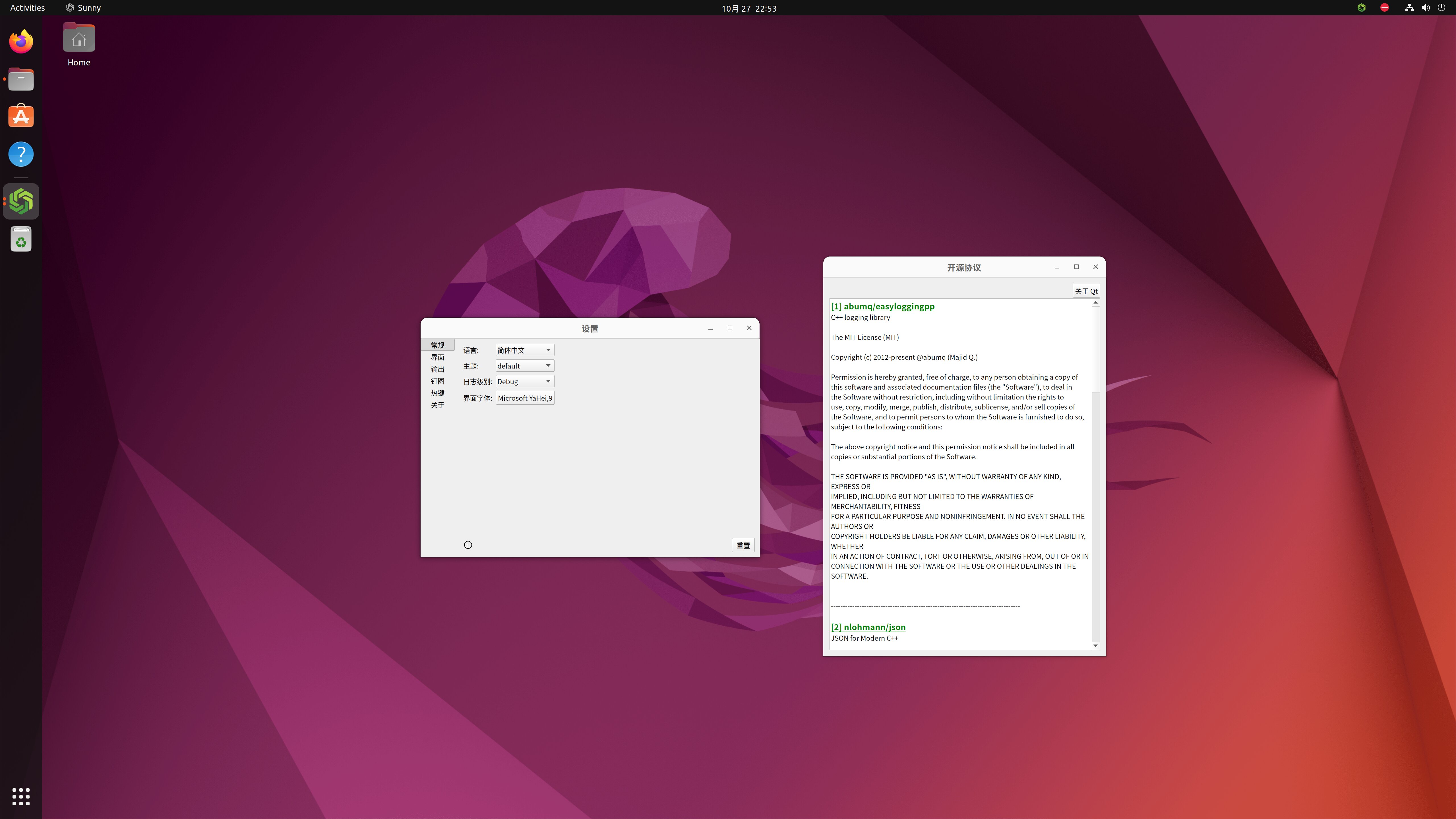Open the Files app in the dock
Image resolution: width=1456 pixels, height=819 pixels.
point(21,79)
